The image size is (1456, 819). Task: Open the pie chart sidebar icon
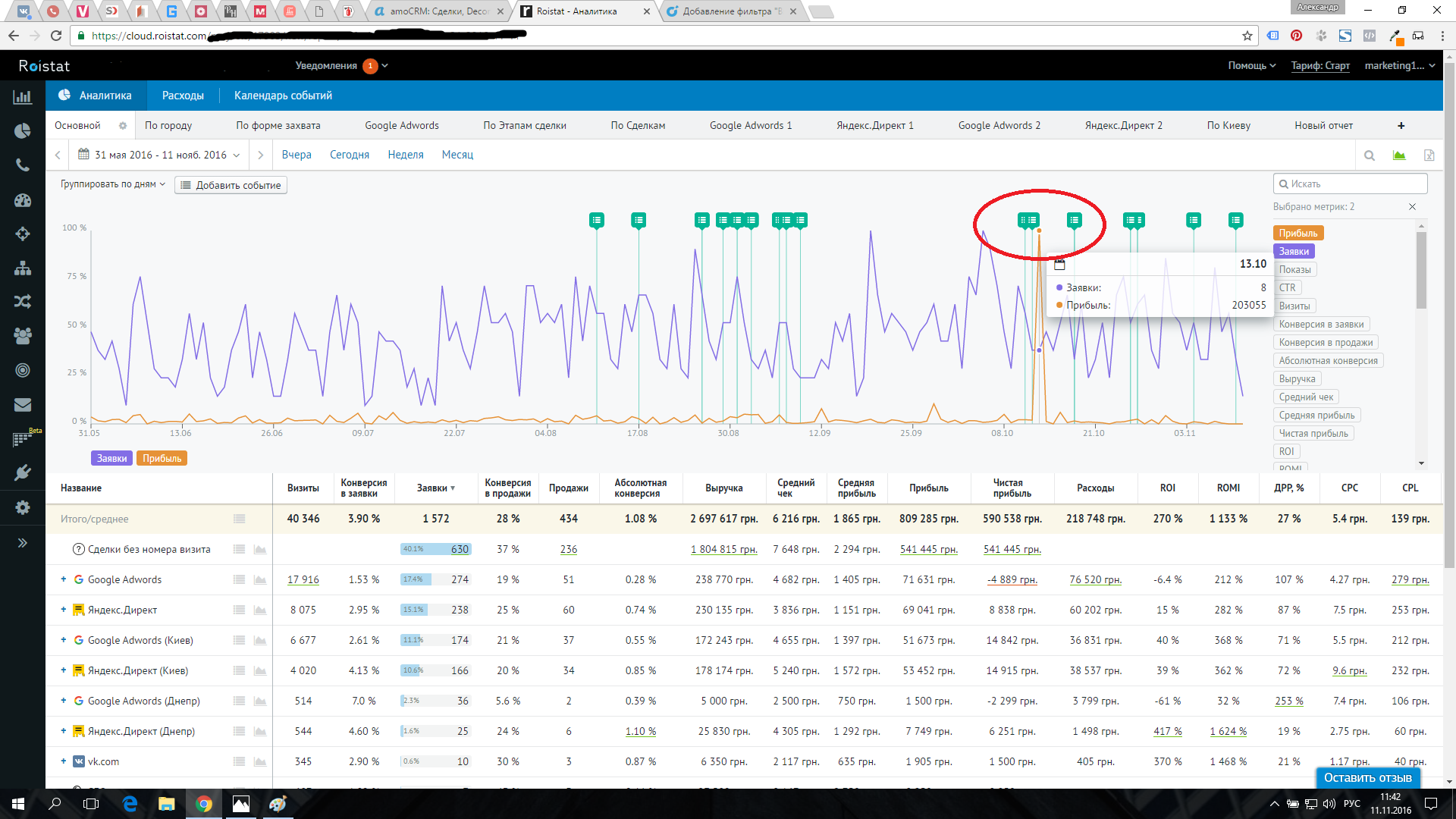(x=23, y=131)
